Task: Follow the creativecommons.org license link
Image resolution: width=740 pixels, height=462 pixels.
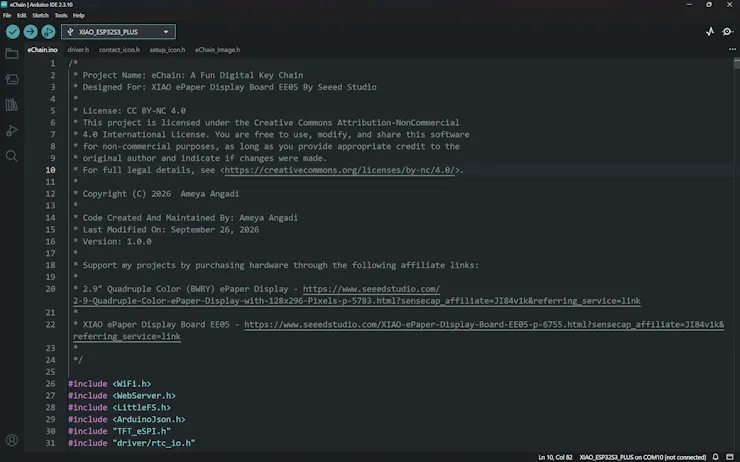Action: click(x=340, y=170)
